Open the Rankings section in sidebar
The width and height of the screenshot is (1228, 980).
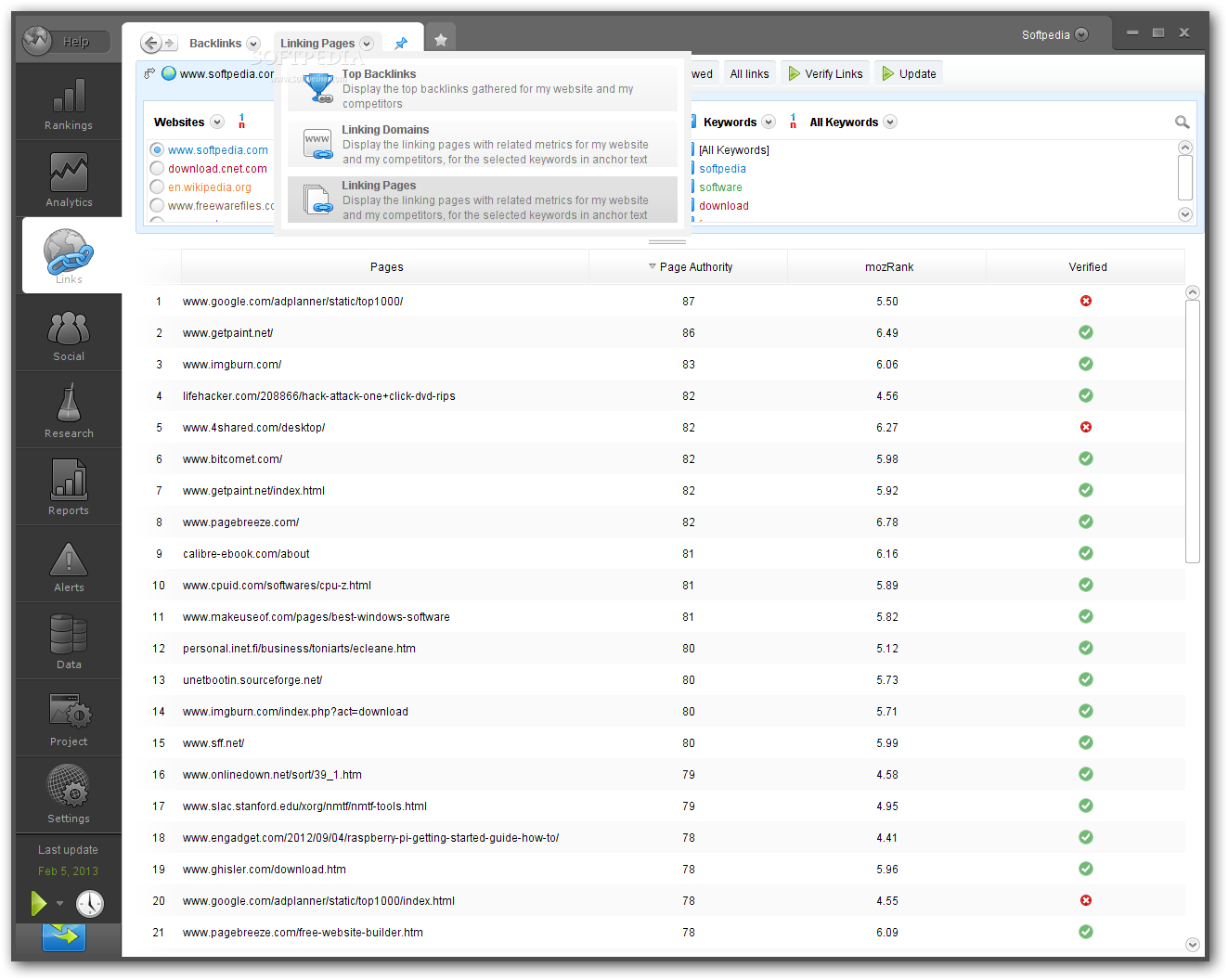point(69,103)
